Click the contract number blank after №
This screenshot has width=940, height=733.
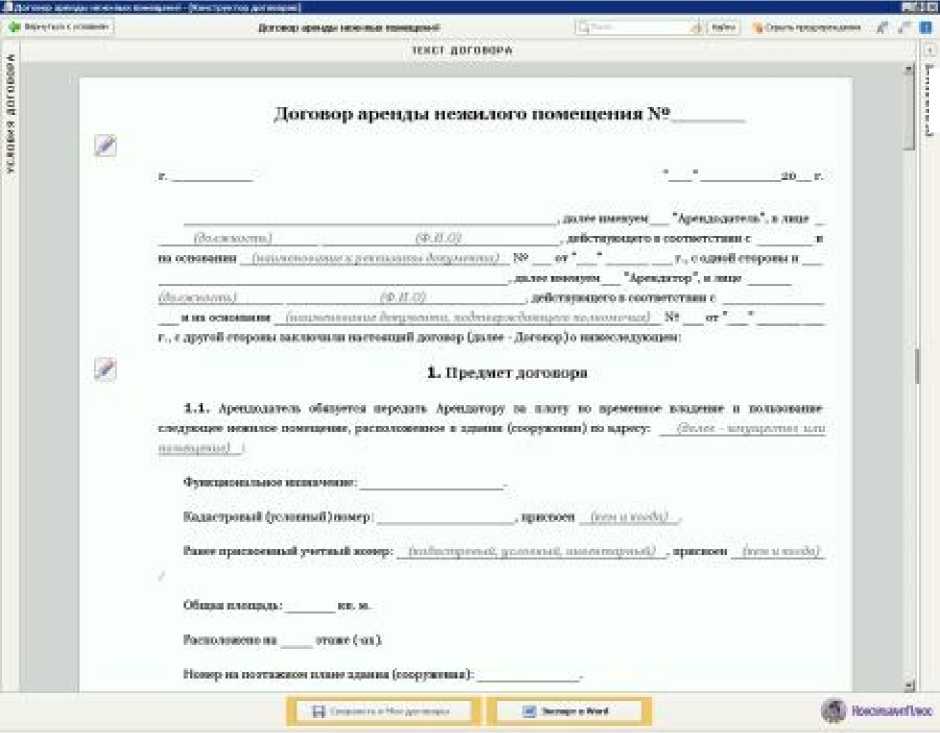click(708, 115)
